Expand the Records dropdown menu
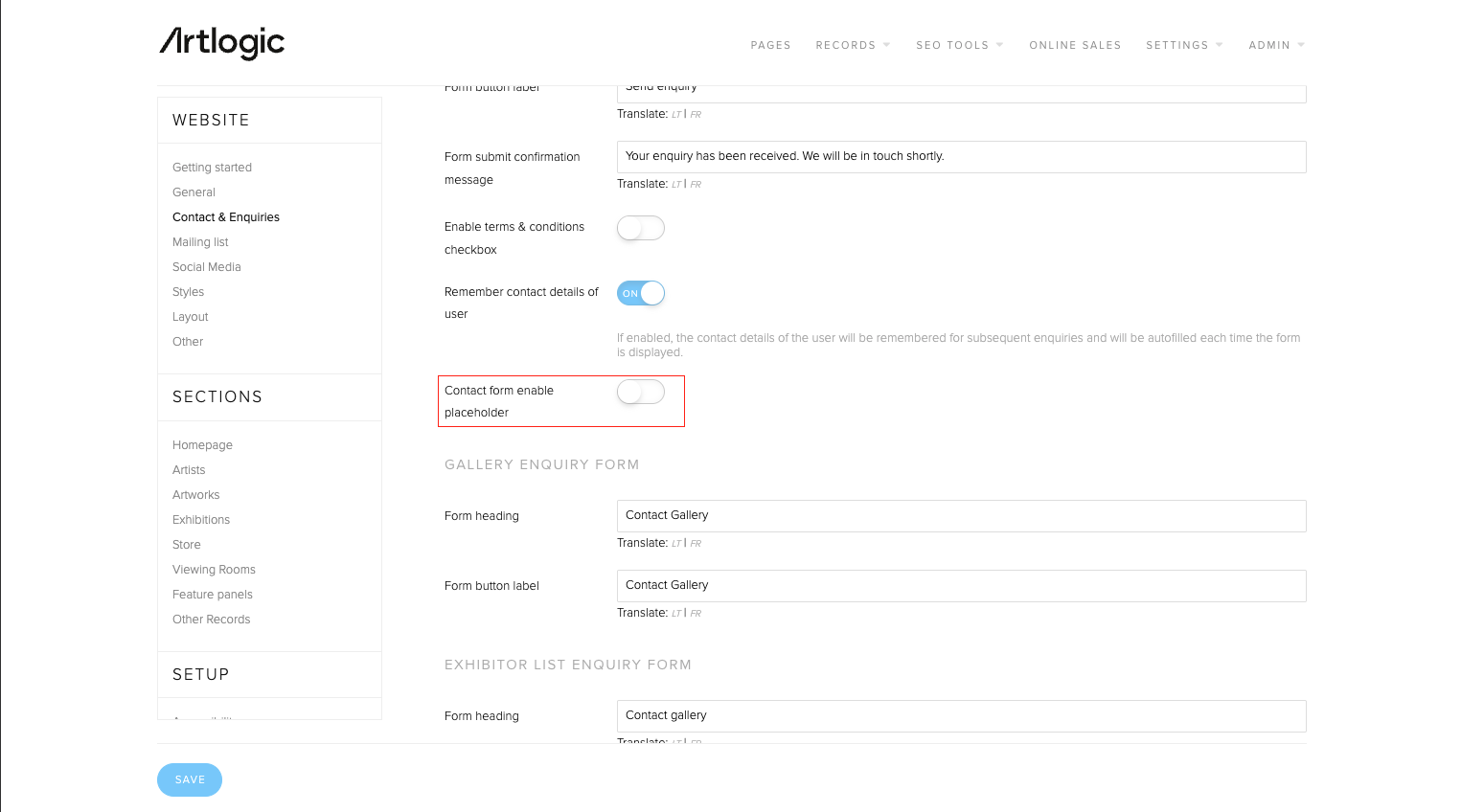The height and width of the screenshot is (812, 1461). [x=852, y=45]
